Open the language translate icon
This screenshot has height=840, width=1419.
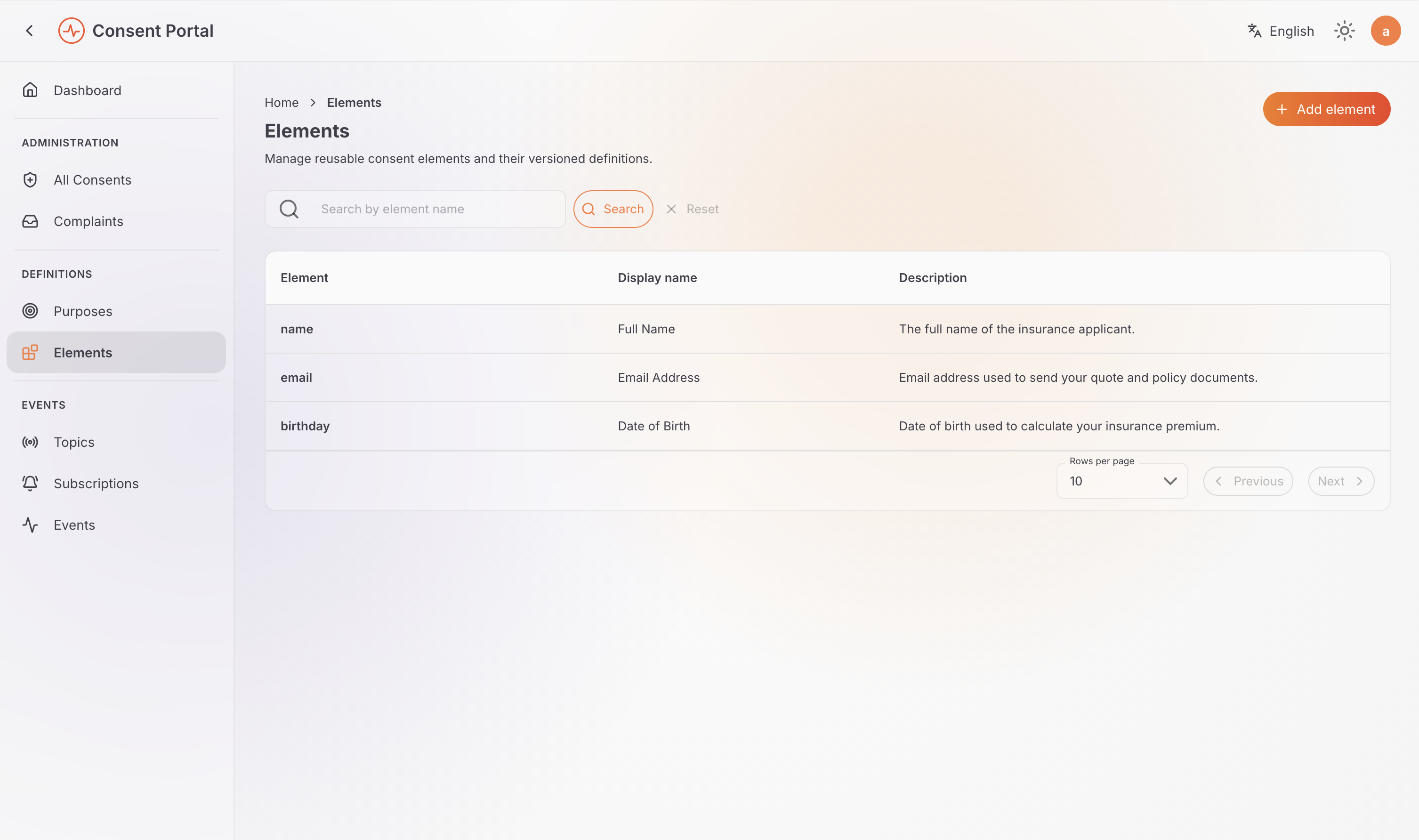1254,31
